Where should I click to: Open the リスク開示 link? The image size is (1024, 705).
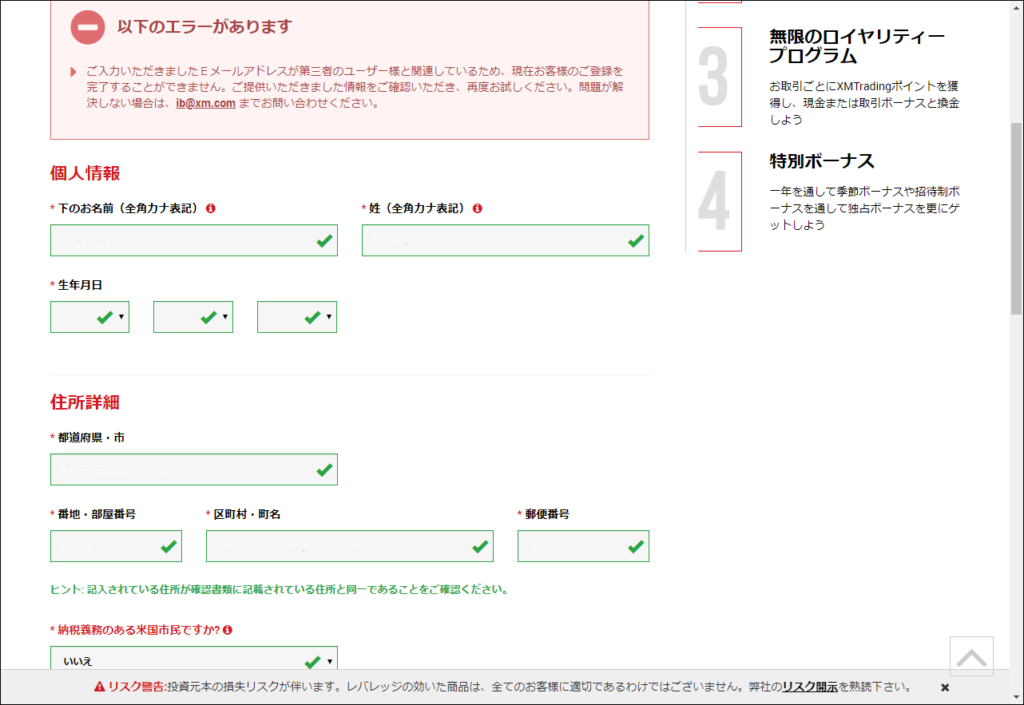point(810,687)
